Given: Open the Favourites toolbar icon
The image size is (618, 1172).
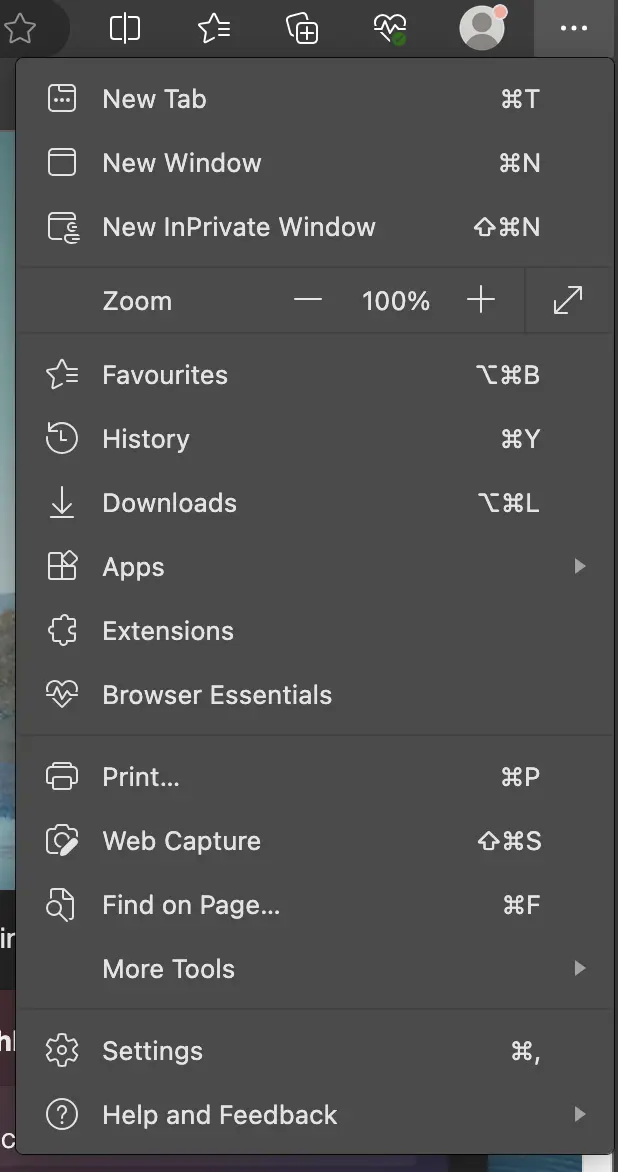Looking at the screenshot, I should coord(212,29).
